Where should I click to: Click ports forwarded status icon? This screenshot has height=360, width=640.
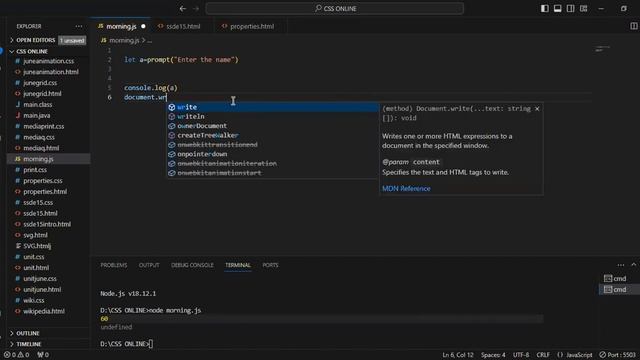click(x=43, y=355)
